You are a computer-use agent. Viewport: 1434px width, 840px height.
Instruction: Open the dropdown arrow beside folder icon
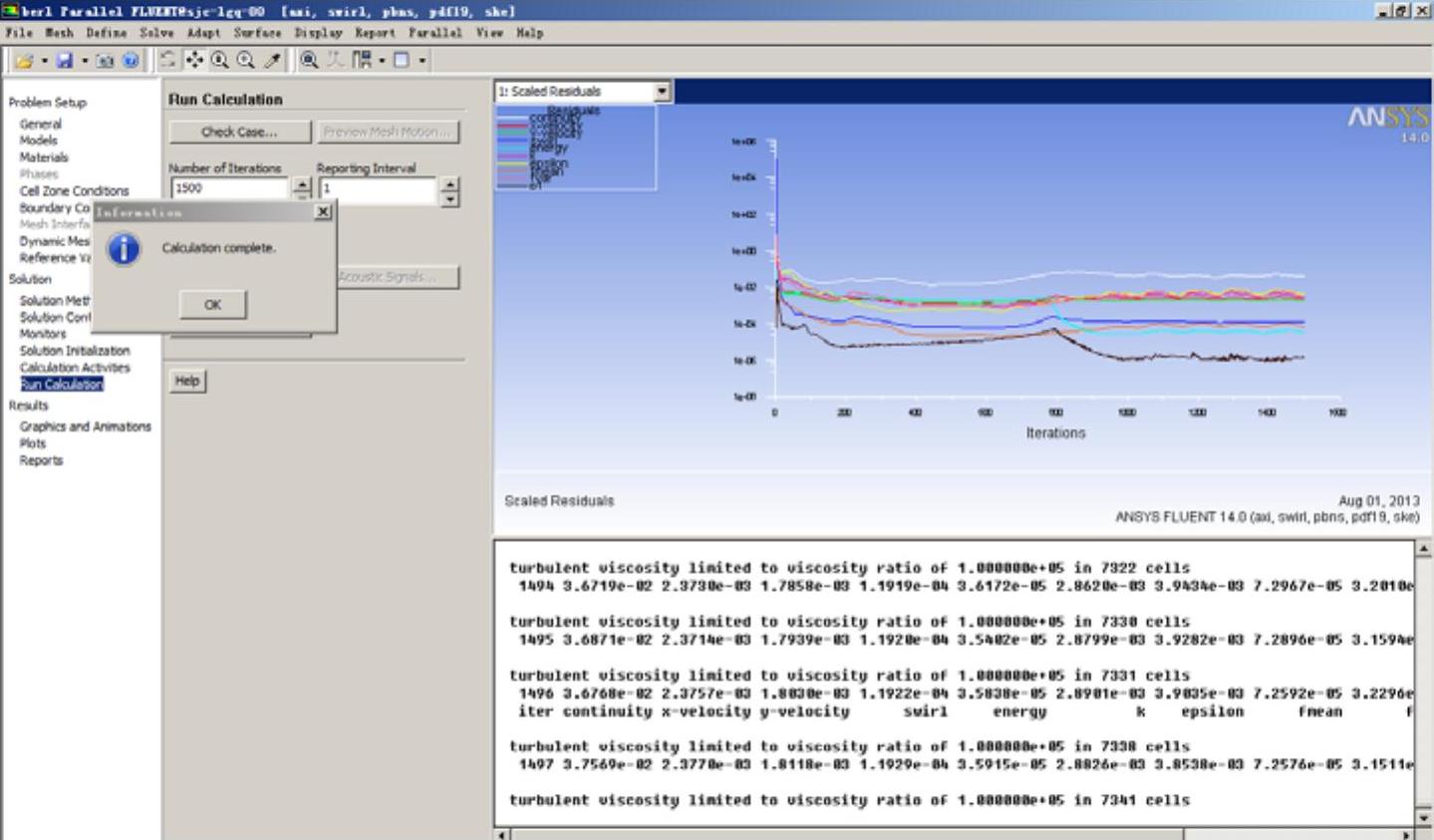point(45,61)
